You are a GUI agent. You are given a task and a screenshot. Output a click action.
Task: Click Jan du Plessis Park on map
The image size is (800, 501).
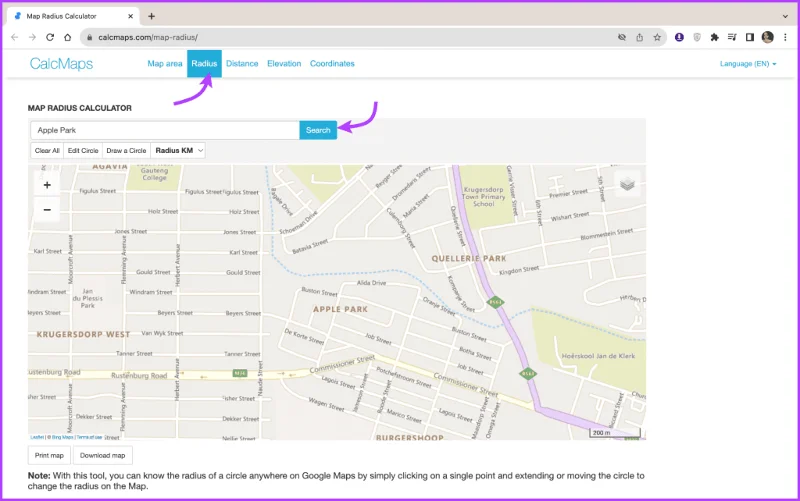87,298
